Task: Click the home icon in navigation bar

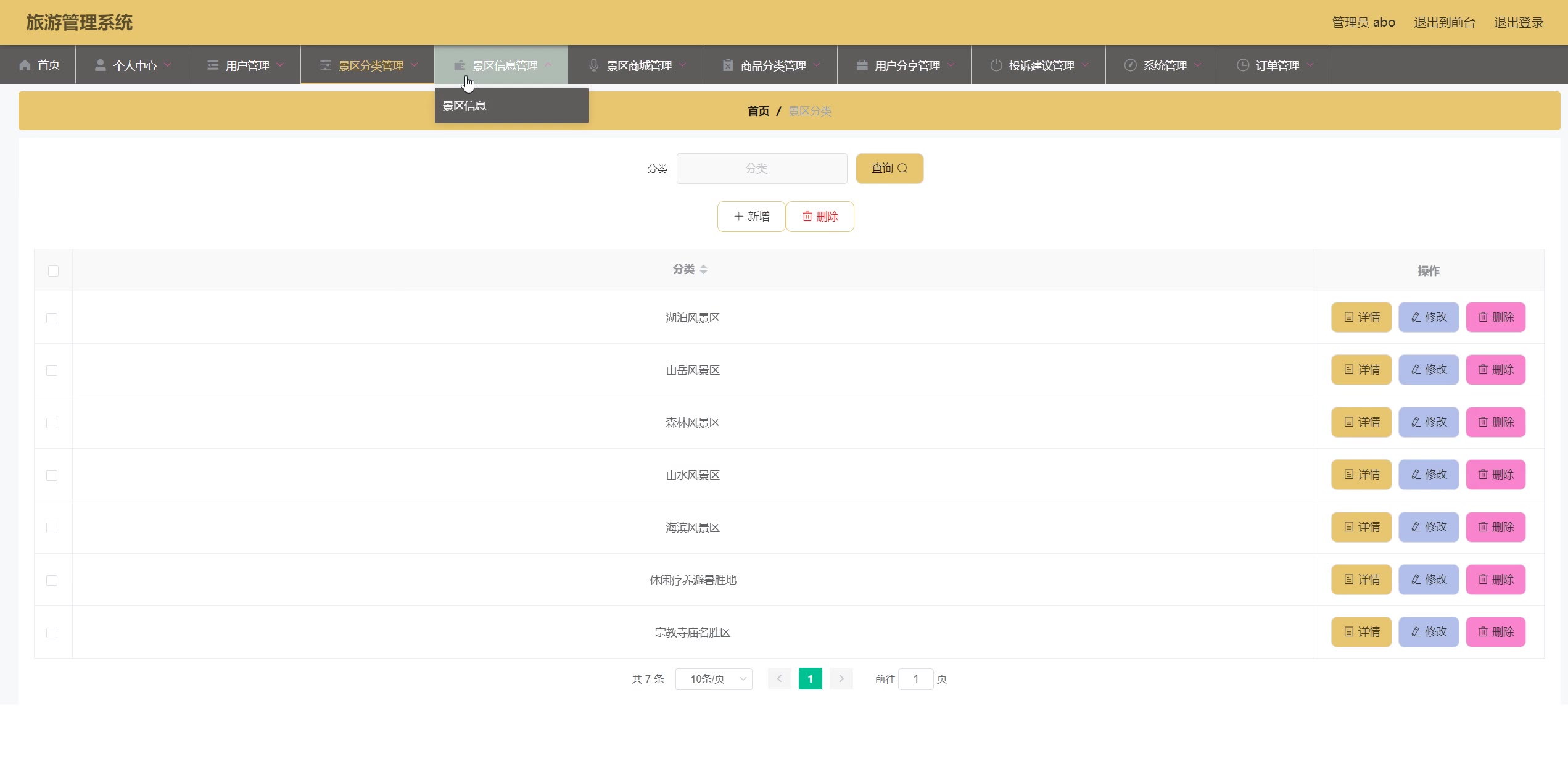Action: (25, 65)
